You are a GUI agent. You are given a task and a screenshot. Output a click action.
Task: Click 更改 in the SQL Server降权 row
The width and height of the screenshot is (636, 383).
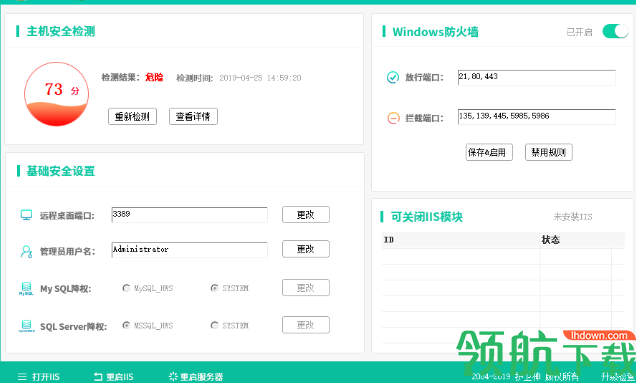(306, 325)
